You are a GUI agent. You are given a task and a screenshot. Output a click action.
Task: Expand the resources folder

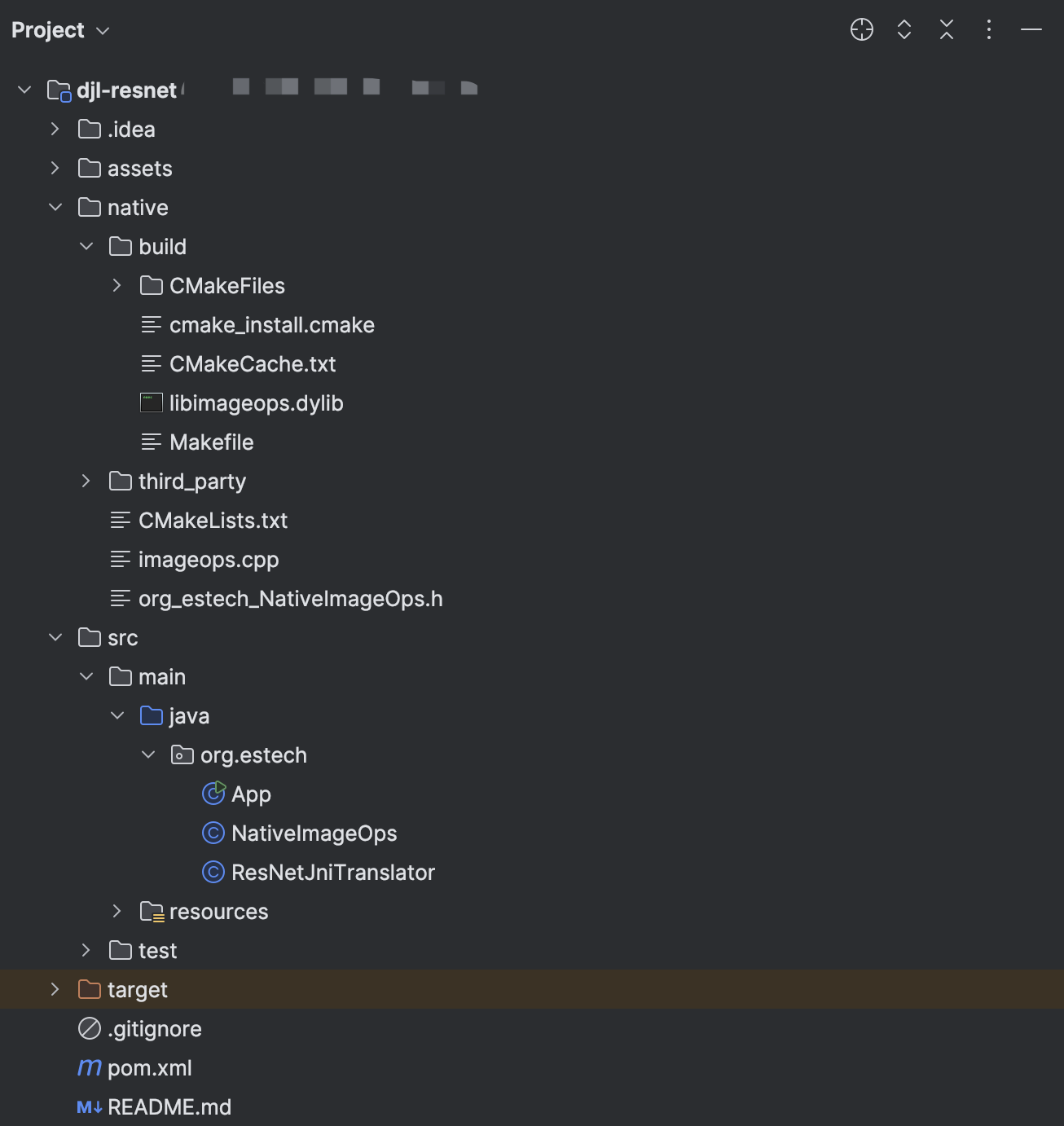pos(117,911)
